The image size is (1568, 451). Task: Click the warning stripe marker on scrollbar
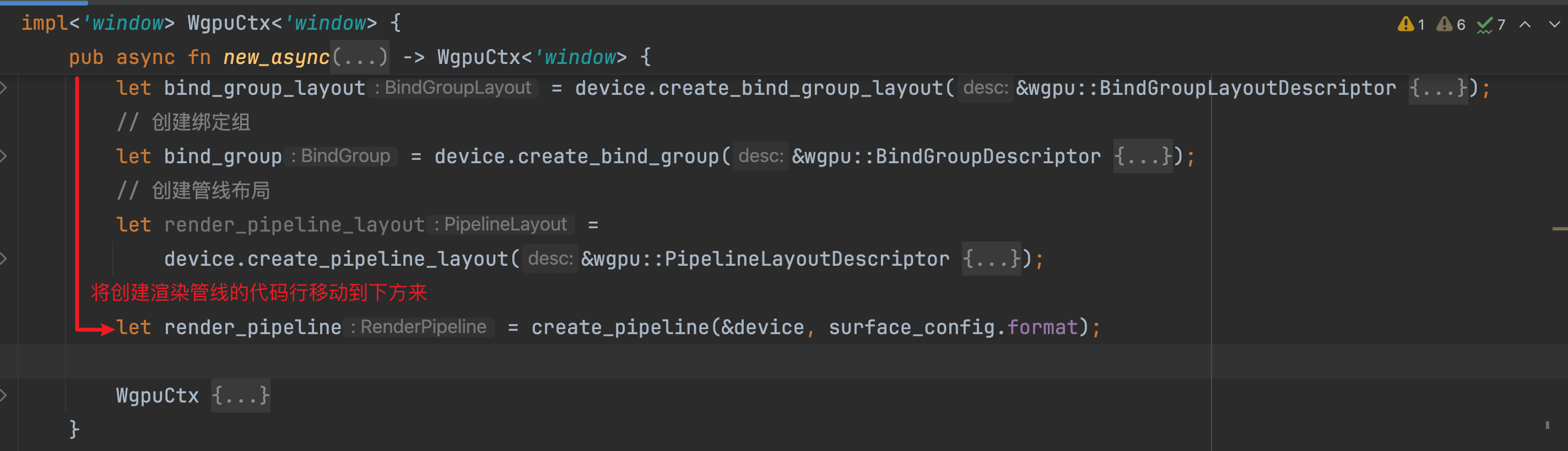pos(1560,229)
